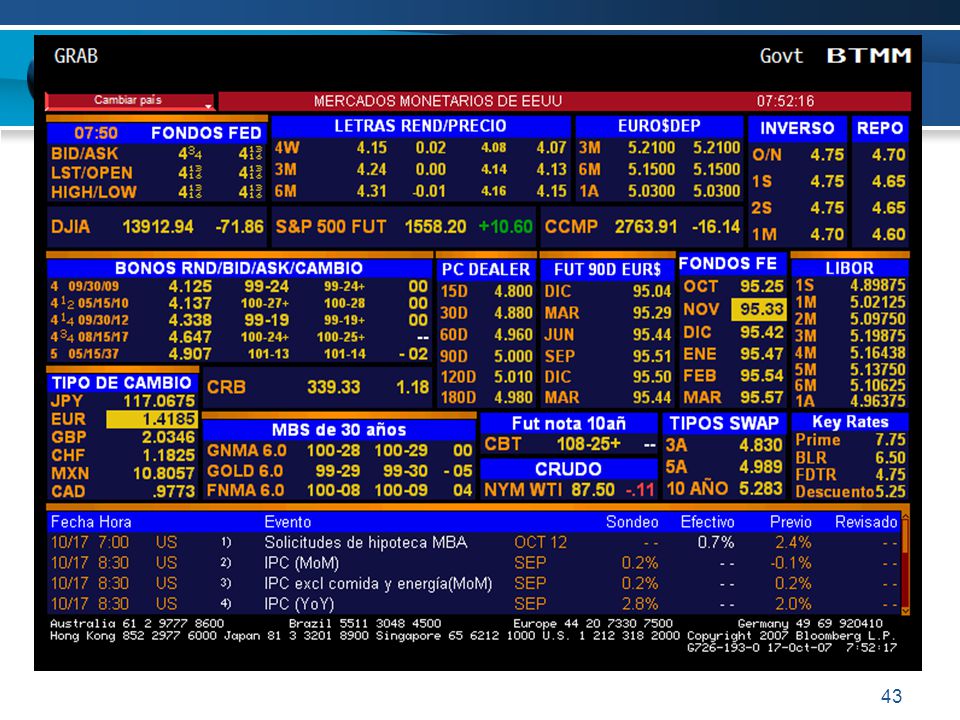Select the 09/30/09 bond row
The width and height of the screenshot is (960, 720).
[x=239, y=287]
